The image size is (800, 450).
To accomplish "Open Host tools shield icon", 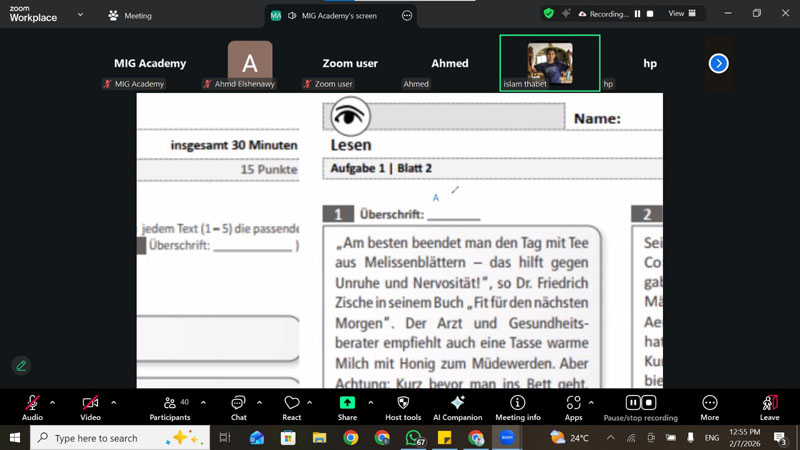I will click(x=403, y=404).
